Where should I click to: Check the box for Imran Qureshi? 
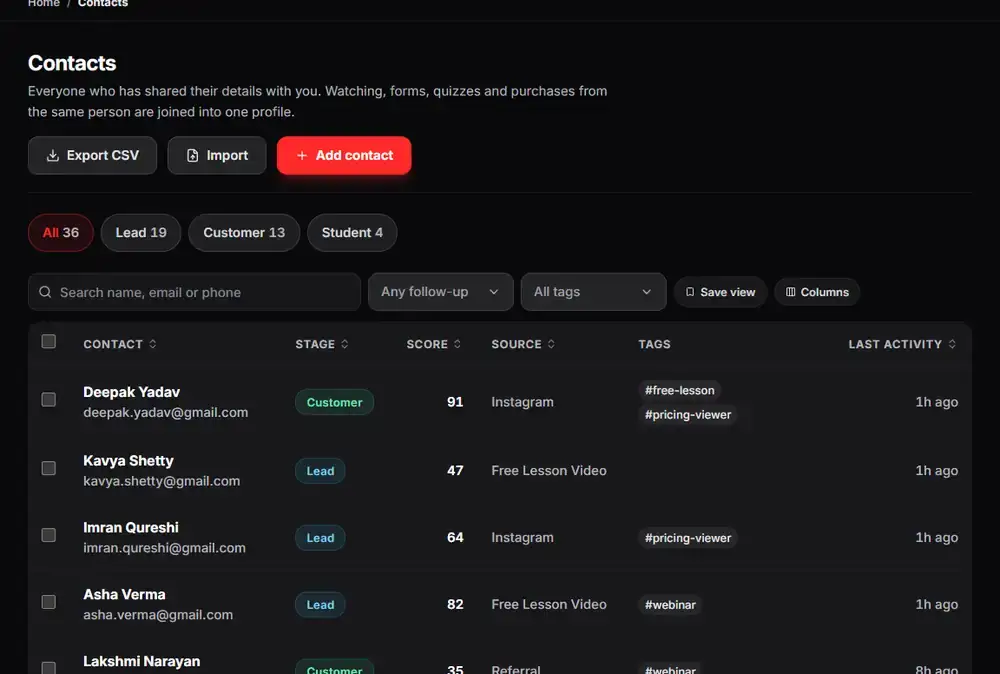[x=48, y=535]
